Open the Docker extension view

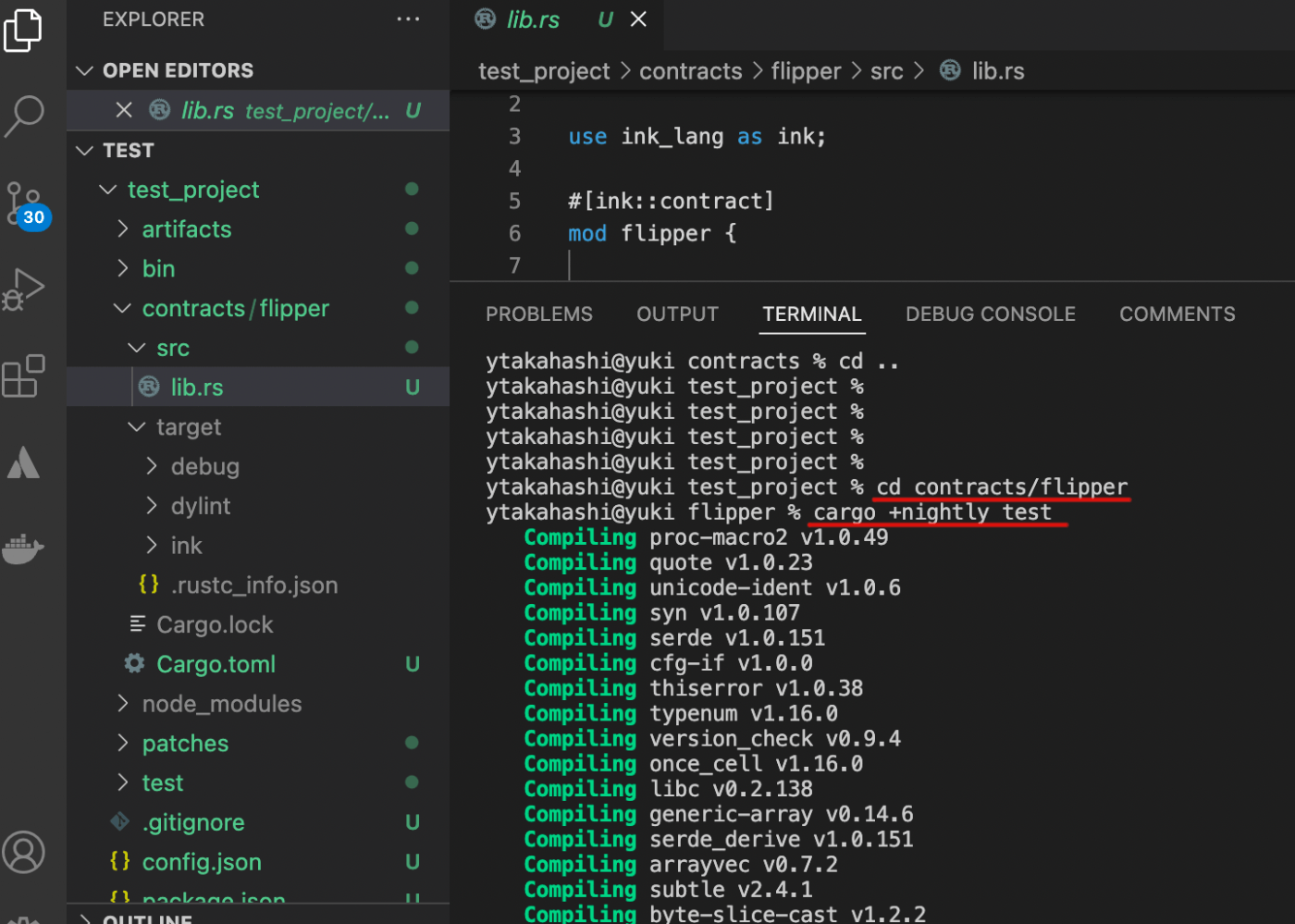tap(24, 548)
